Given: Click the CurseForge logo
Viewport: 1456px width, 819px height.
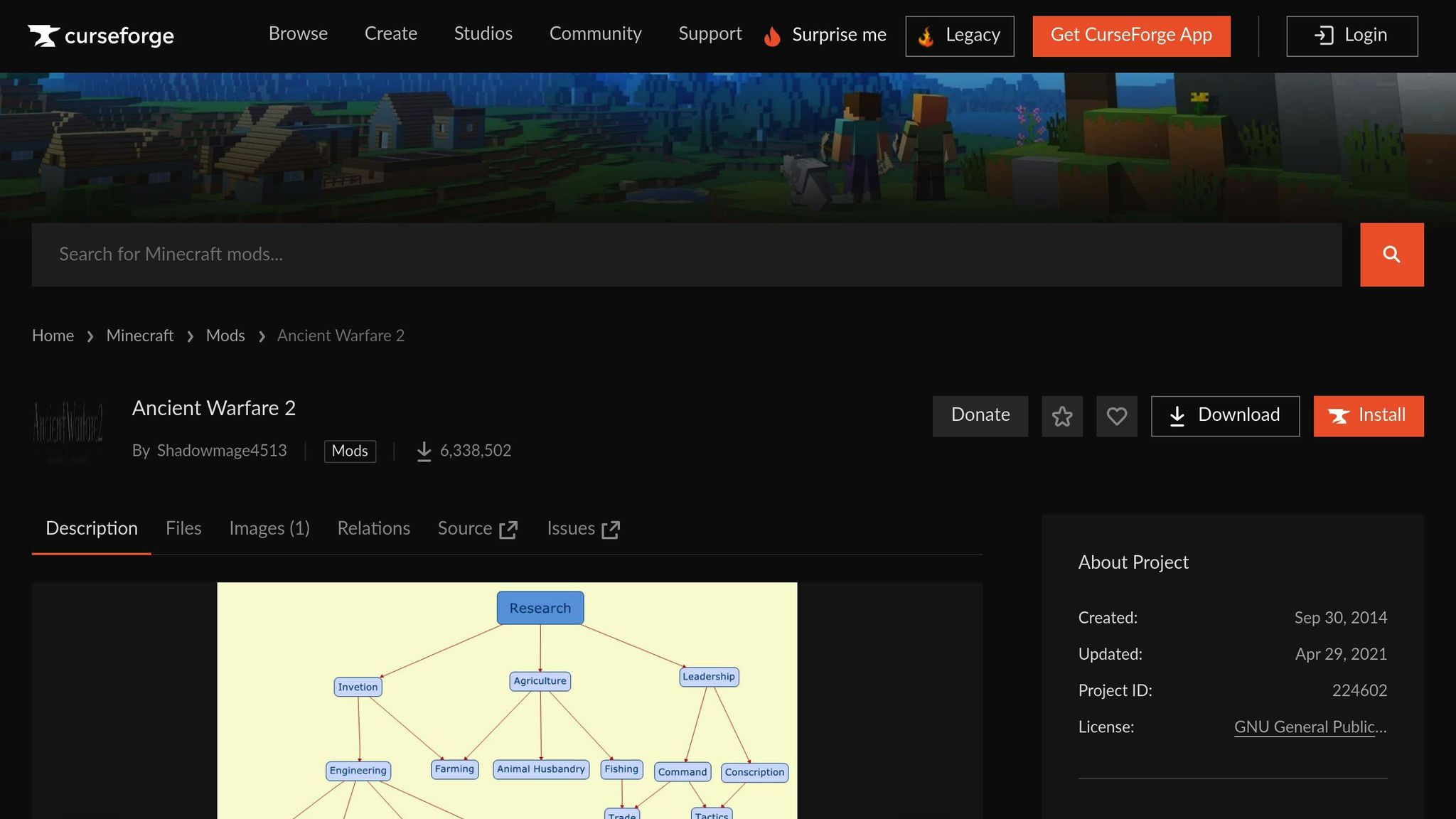Looking at the screenshot, I should pos(101,36).
